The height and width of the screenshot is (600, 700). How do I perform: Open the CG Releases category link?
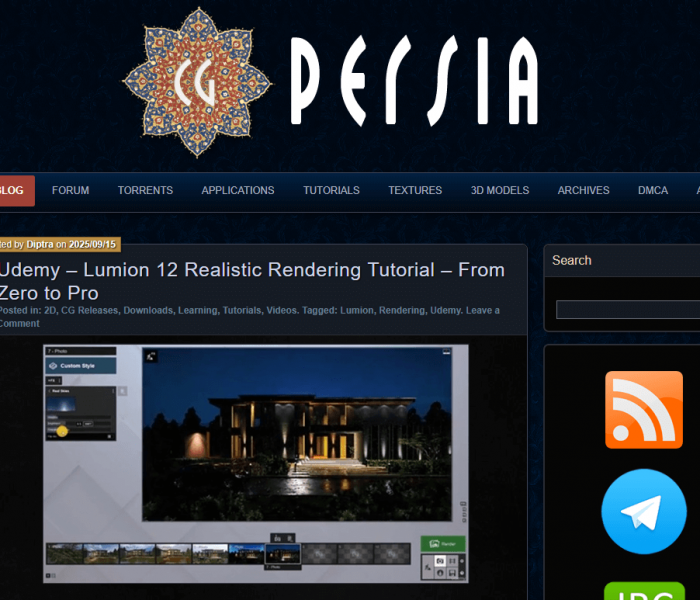(x=89, y=310)
